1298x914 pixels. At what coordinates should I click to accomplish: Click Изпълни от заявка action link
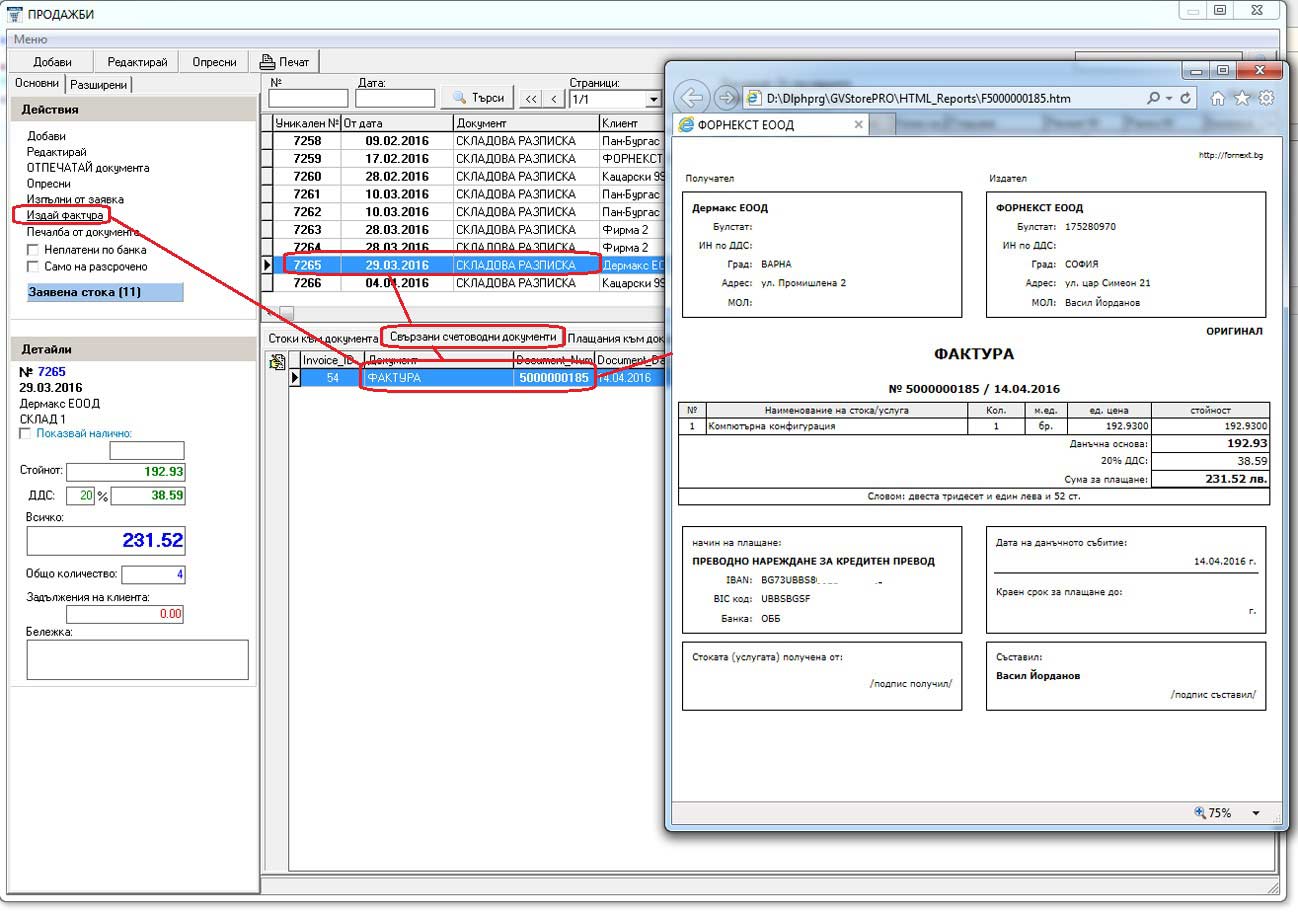[x=75, y=199]
